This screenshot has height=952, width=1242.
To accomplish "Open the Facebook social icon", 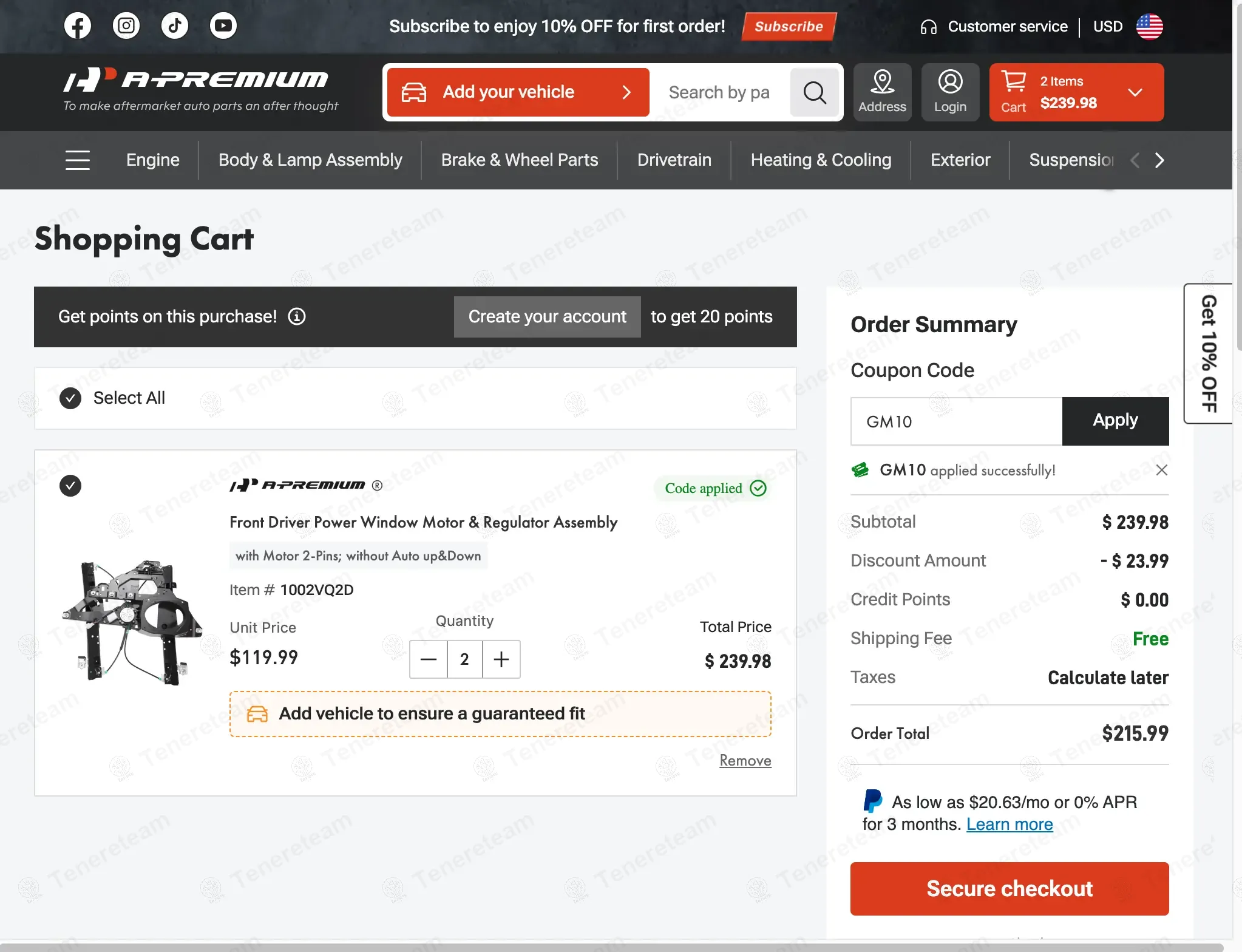I will [78, 26].
